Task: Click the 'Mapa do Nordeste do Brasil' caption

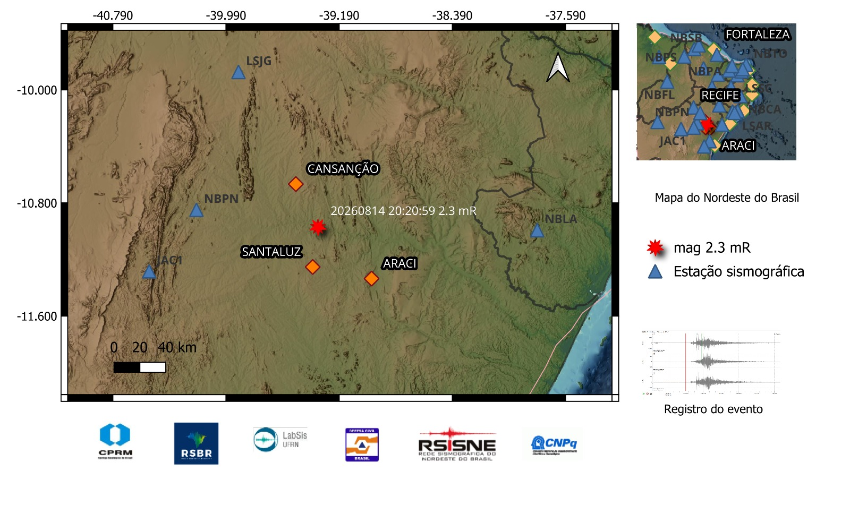Action: 726,198
